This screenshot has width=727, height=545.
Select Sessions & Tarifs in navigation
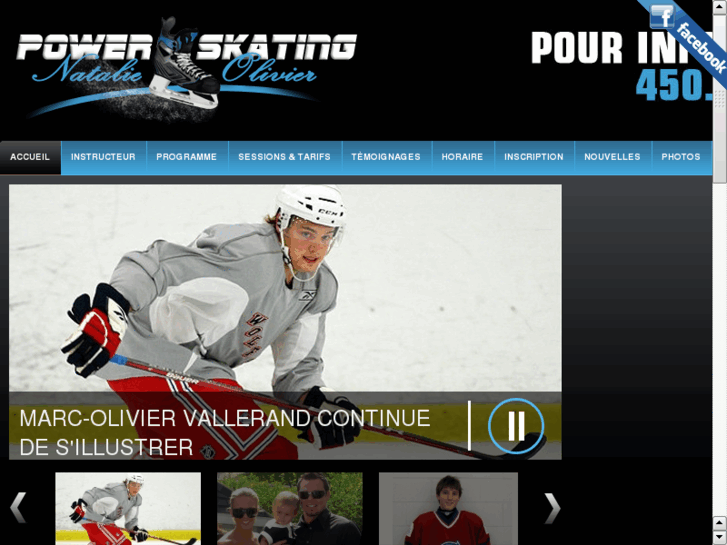pyautogui.click(x=285, y=157)
